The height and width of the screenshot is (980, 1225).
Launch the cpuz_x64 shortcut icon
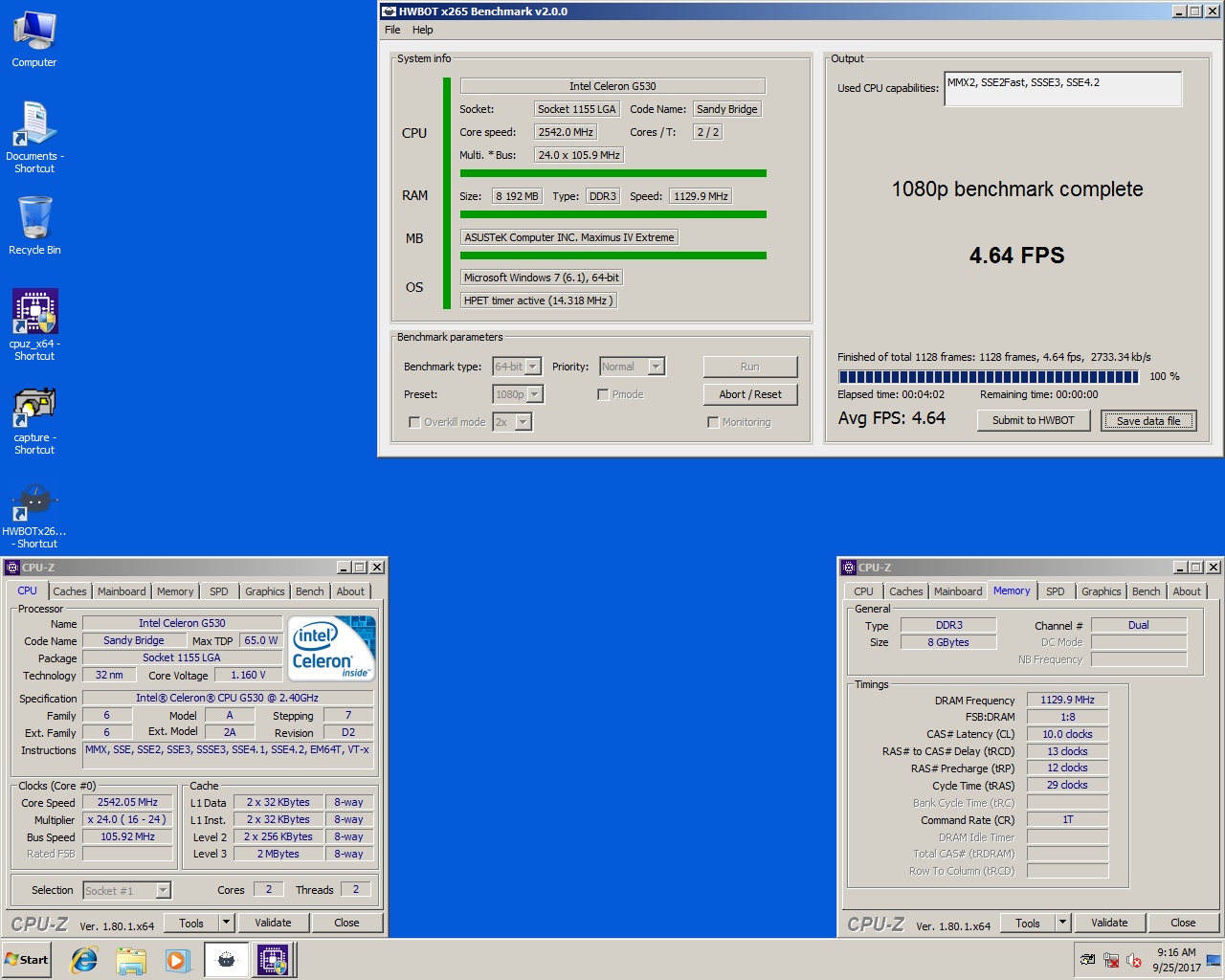[34, 324]
